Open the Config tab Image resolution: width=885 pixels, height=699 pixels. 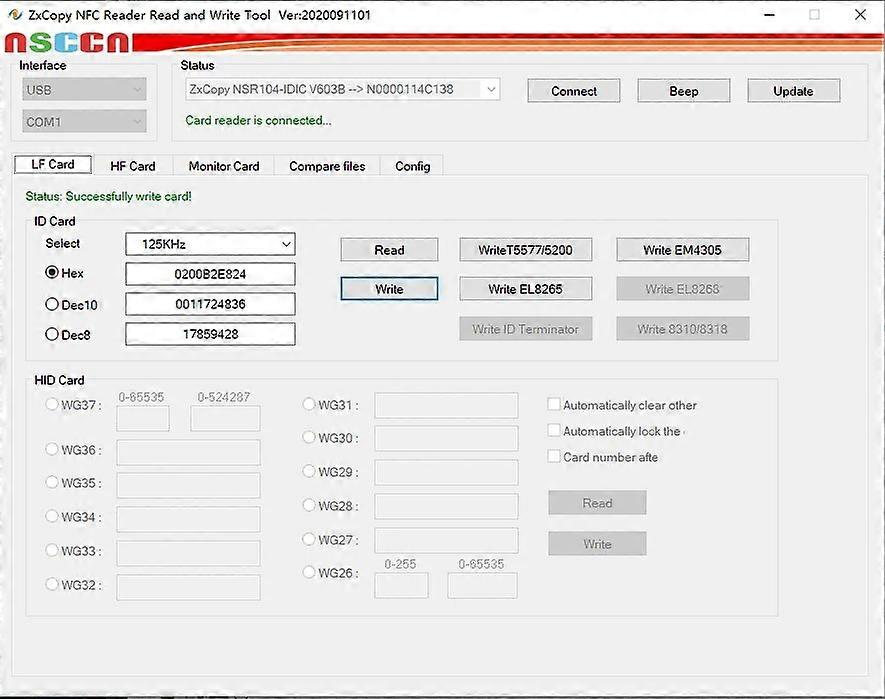click(412, 166)
